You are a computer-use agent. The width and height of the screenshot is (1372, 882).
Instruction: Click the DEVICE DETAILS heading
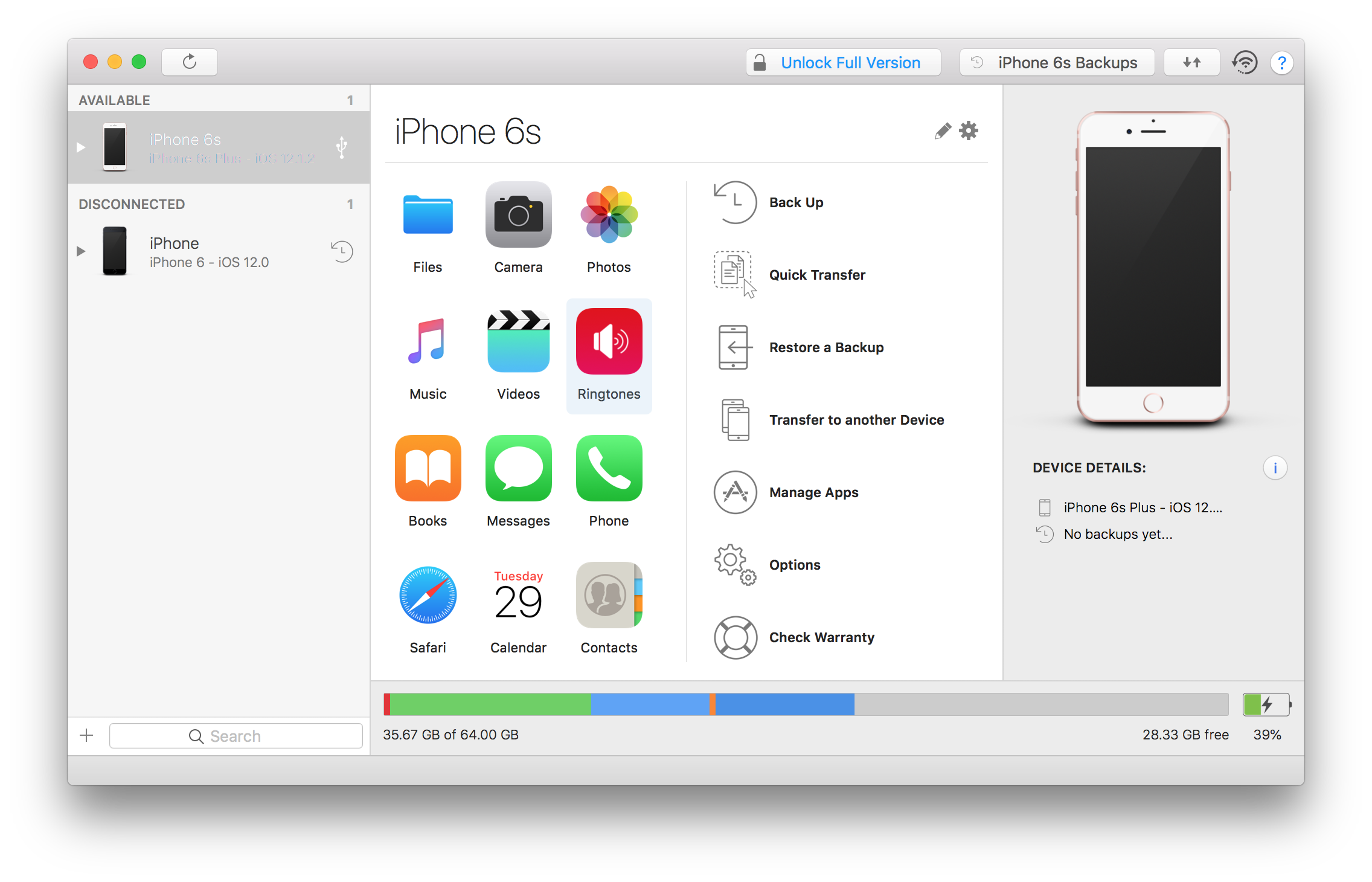click(1089, 468)
